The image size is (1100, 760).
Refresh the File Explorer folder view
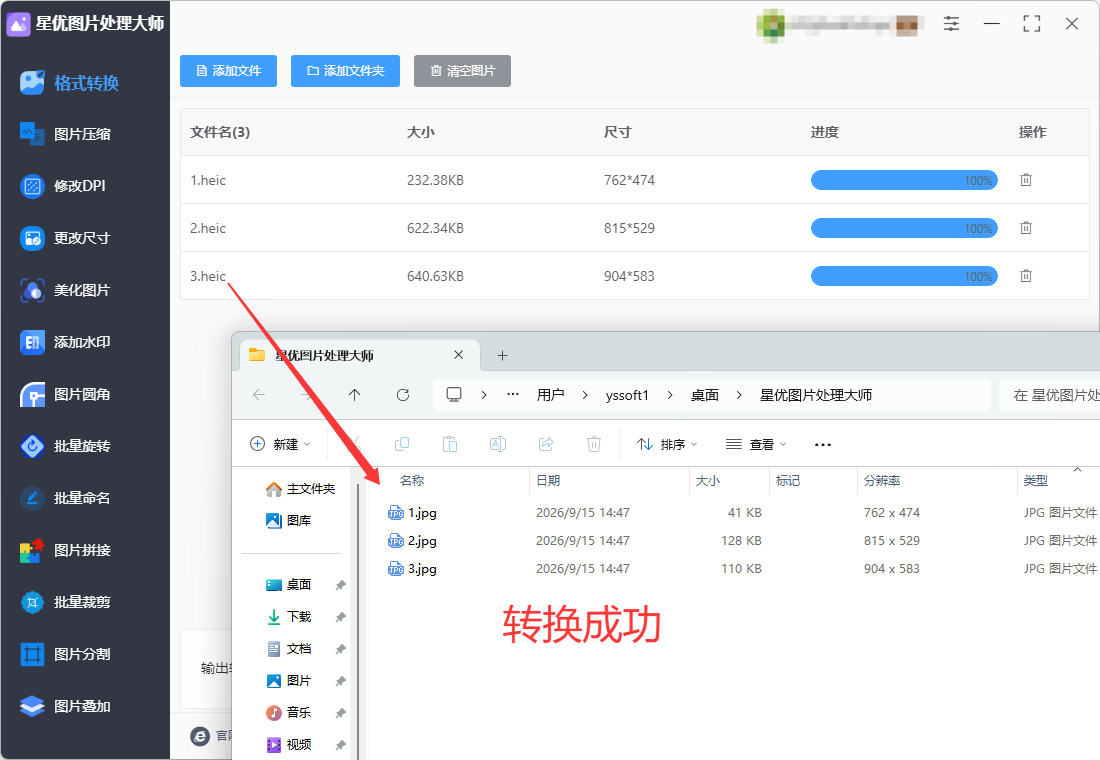pos(403,395)
